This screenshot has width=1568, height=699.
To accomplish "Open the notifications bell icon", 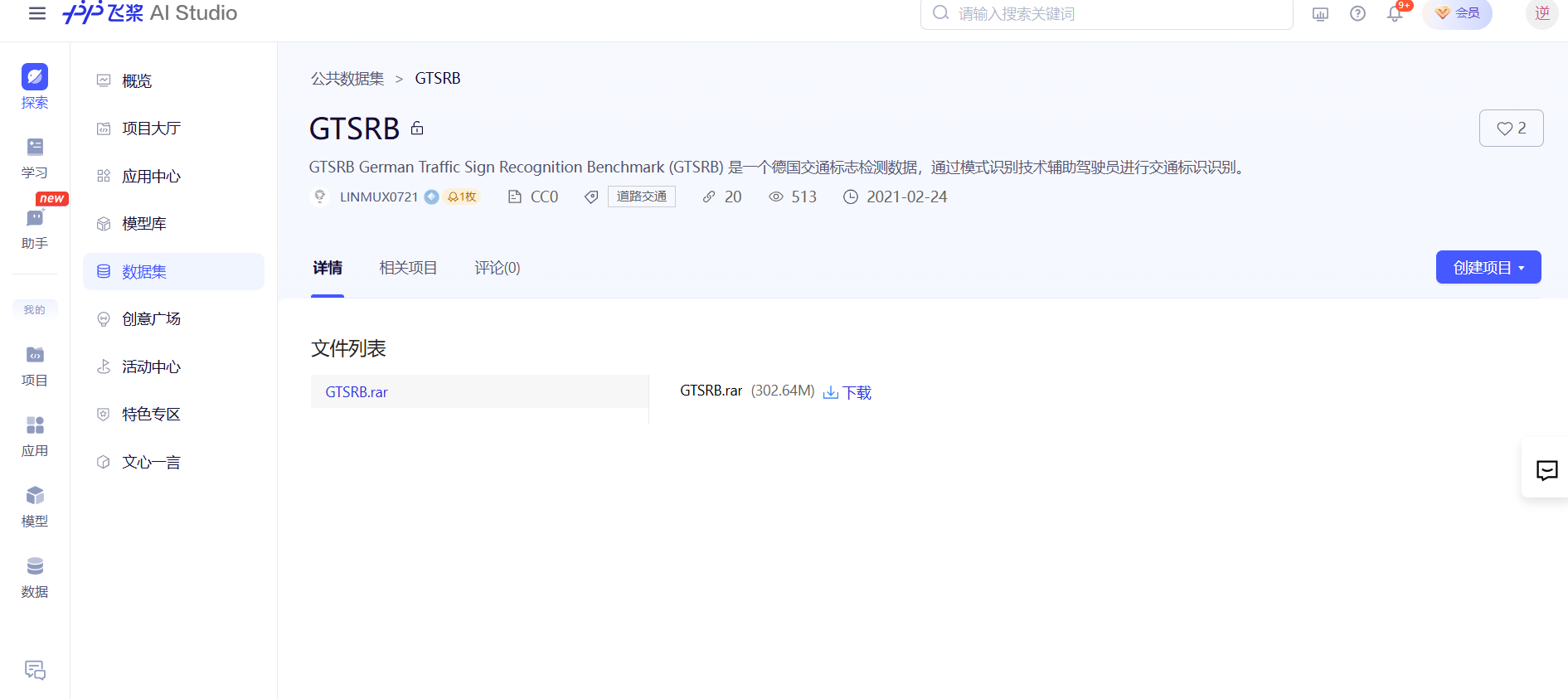I will pos(1395,13).
